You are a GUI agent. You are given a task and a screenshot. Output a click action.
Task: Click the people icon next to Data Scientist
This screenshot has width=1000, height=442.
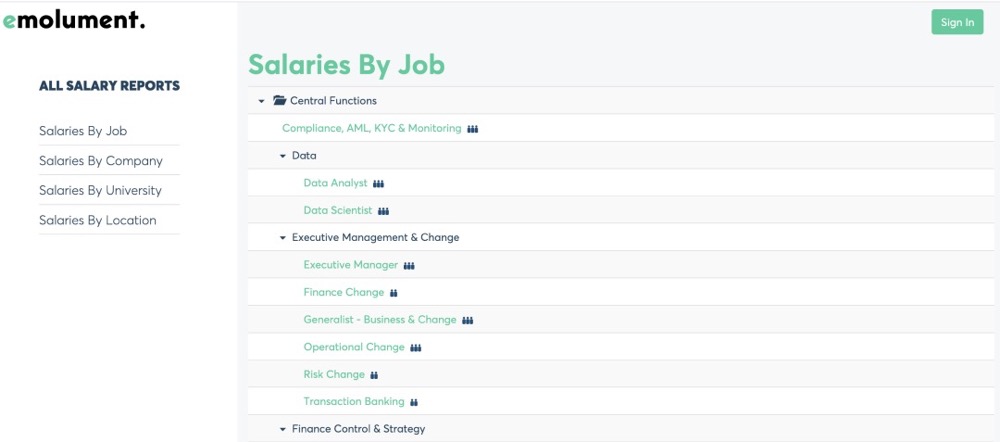tap(383, 211)
